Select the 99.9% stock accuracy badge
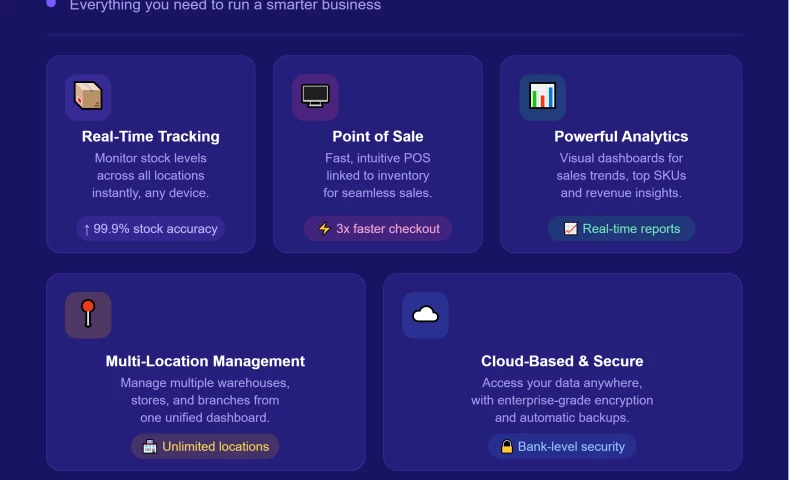The width and height of the screenshot is (800, 480). pos(151,229)
